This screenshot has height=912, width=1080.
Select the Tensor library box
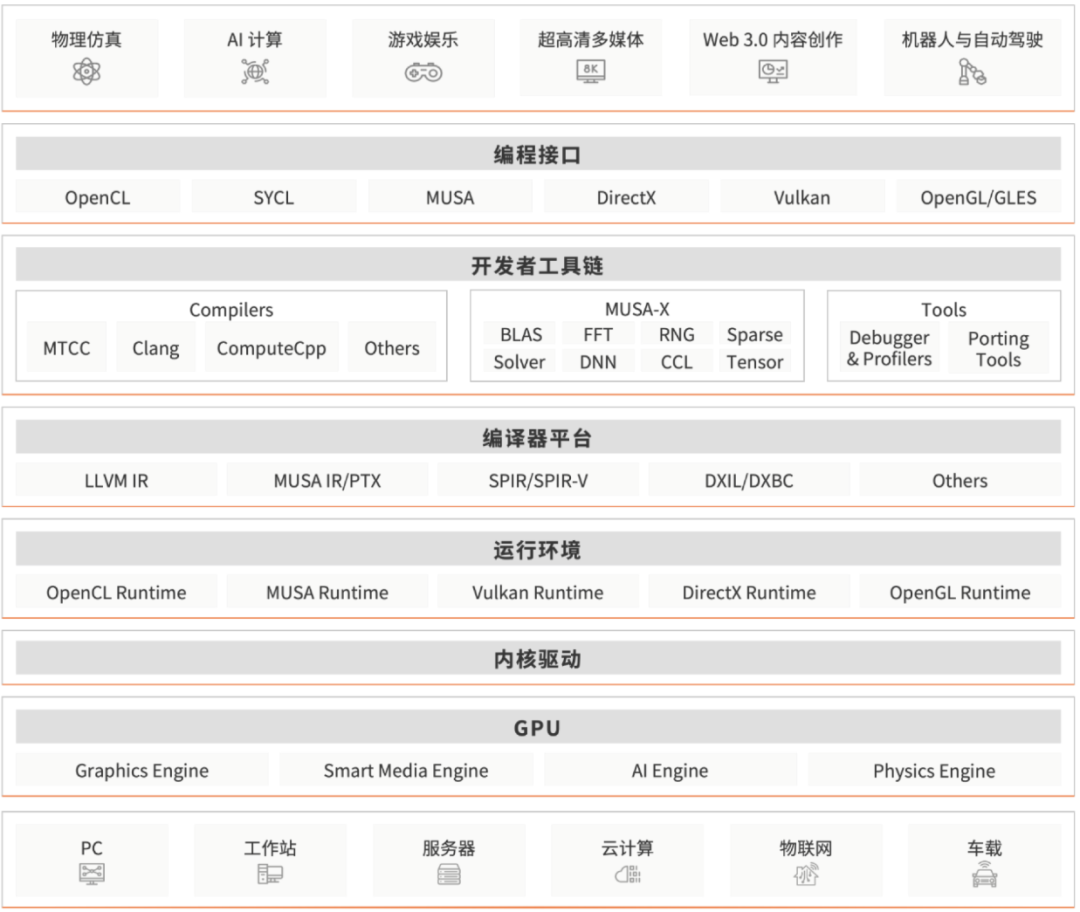(x=755, y=361)
